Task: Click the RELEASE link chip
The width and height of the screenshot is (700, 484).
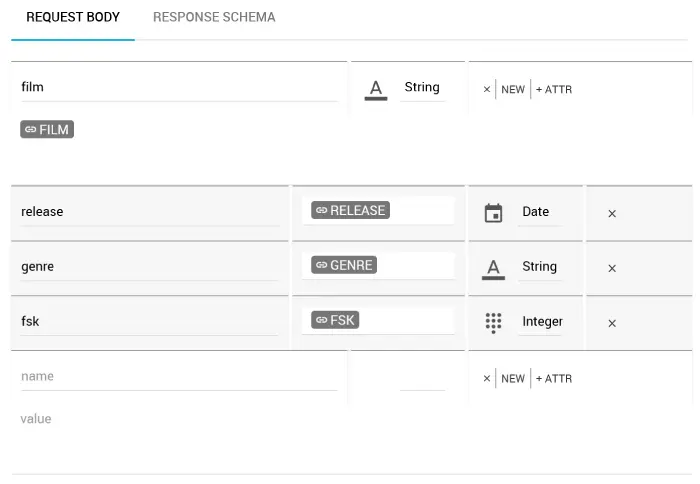Action: (350, 210)
